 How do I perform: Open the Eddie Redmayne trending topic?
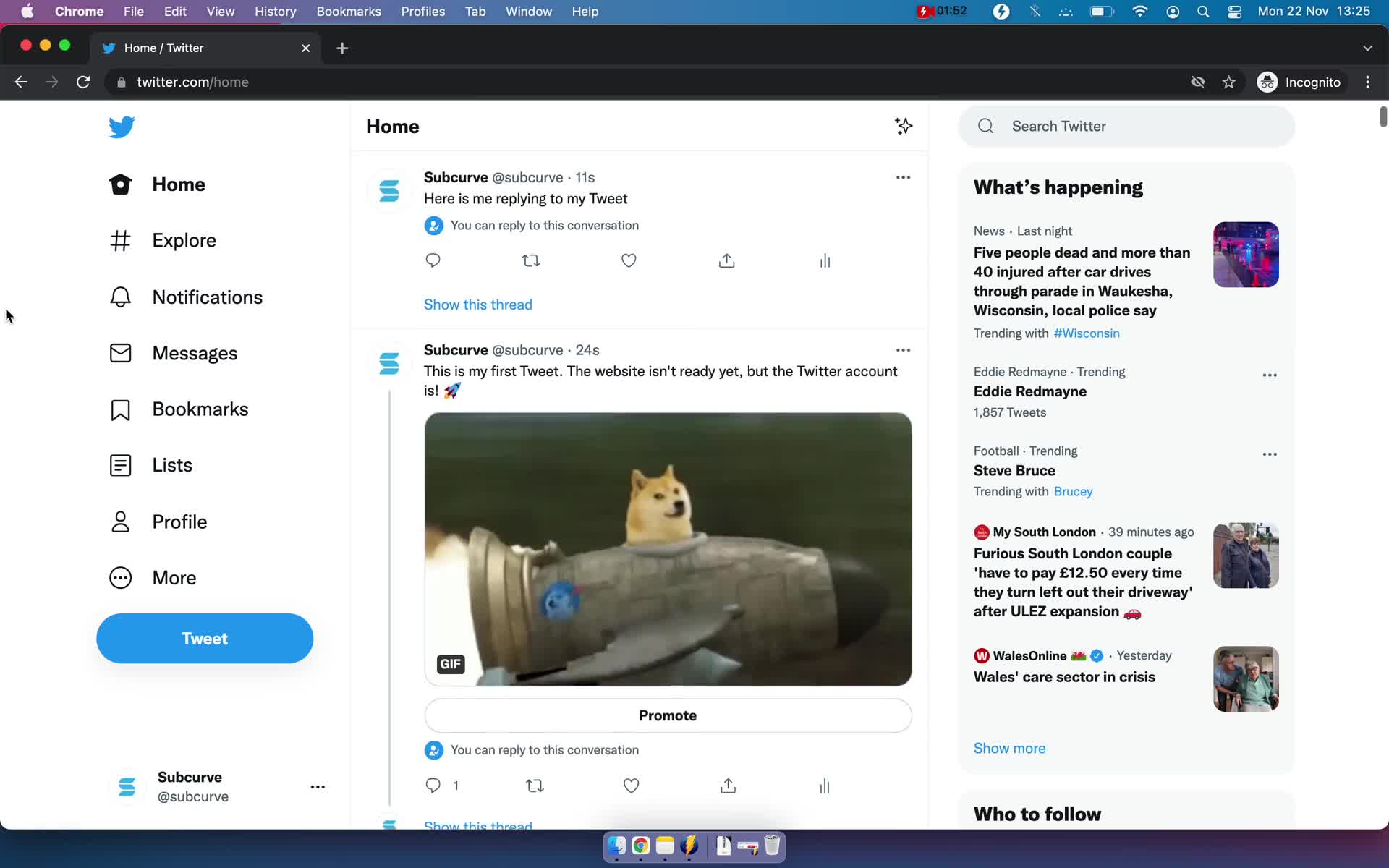(1030, 391)
